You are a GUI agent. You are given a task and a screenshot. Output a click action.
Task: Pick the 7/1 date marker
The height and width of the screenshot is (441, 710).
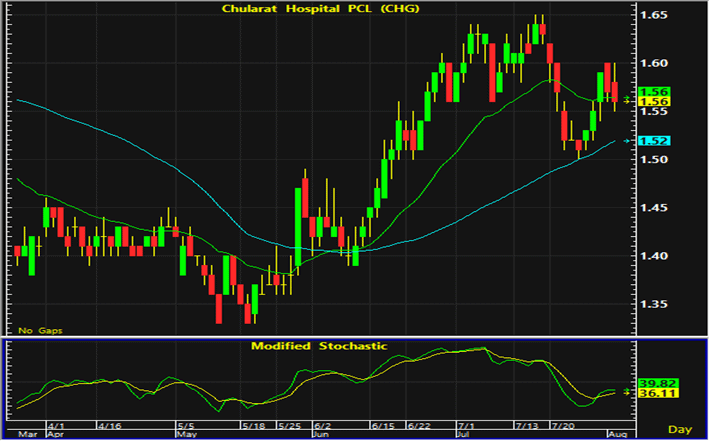coord(466,426)
